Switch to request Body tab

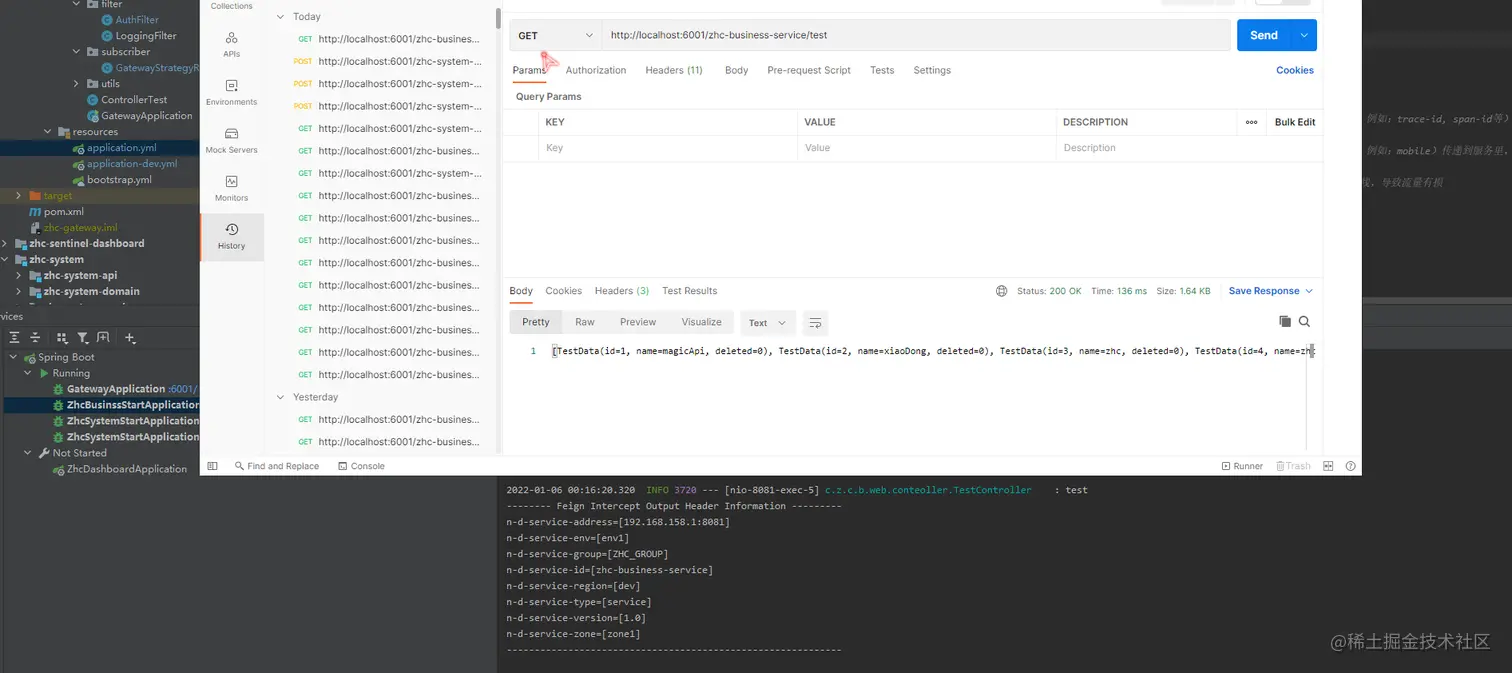737,70
